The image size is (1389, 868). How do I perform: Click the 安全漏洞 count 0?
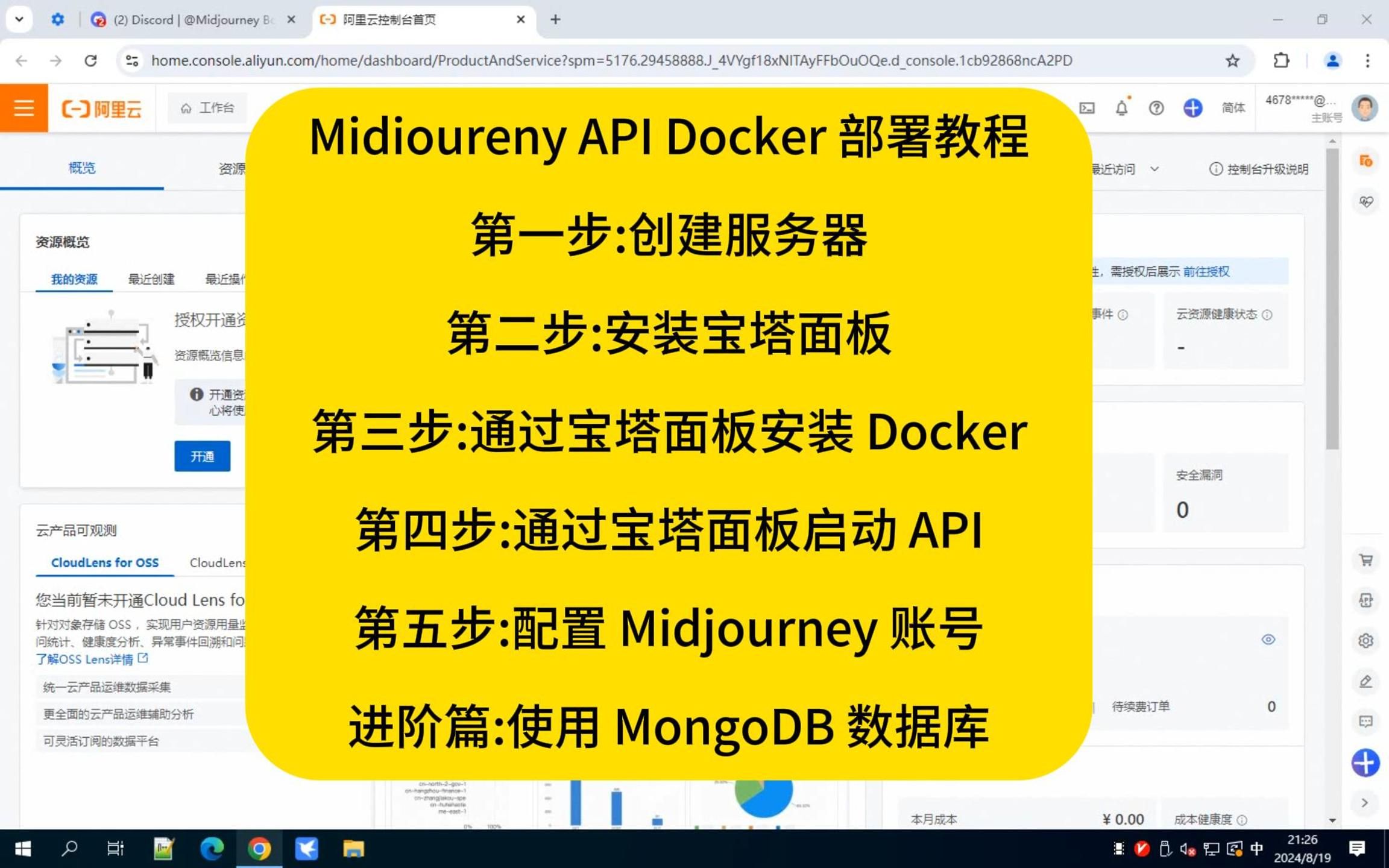click(1182, 510)
